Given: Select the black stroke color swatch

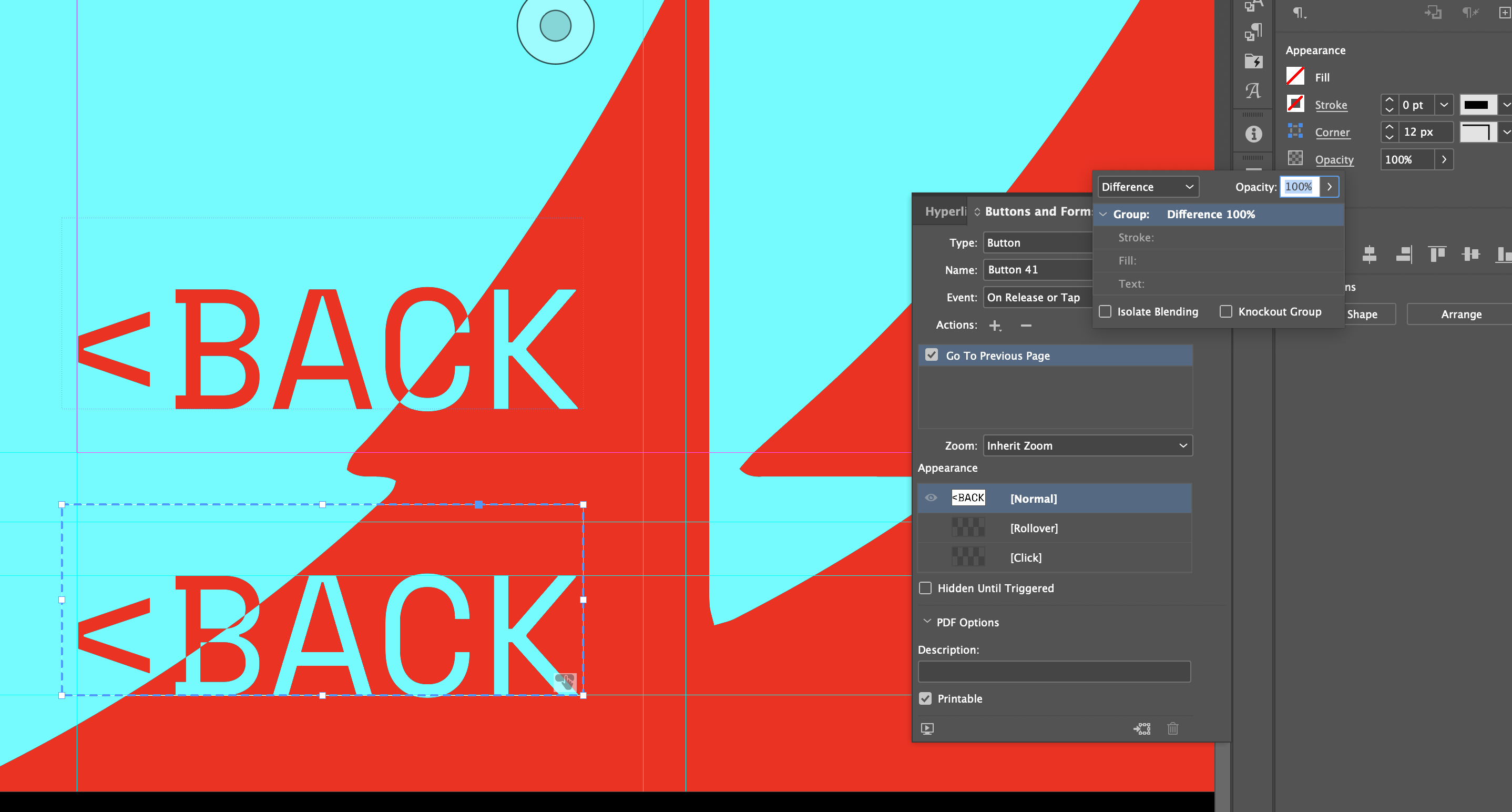Looking at the screenshot, I should [x=1478, y=105].
